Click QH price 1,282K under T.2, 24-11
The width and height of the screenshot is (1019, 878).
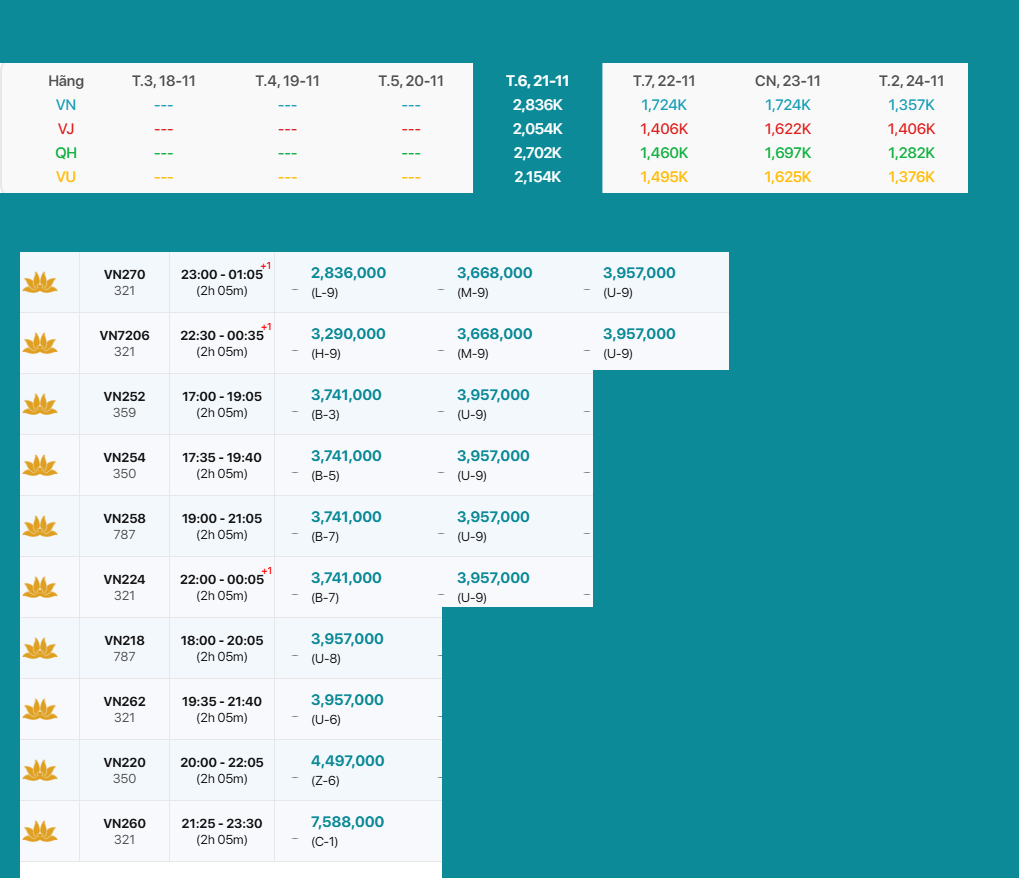pyautogui.click(x=910, y=153)
